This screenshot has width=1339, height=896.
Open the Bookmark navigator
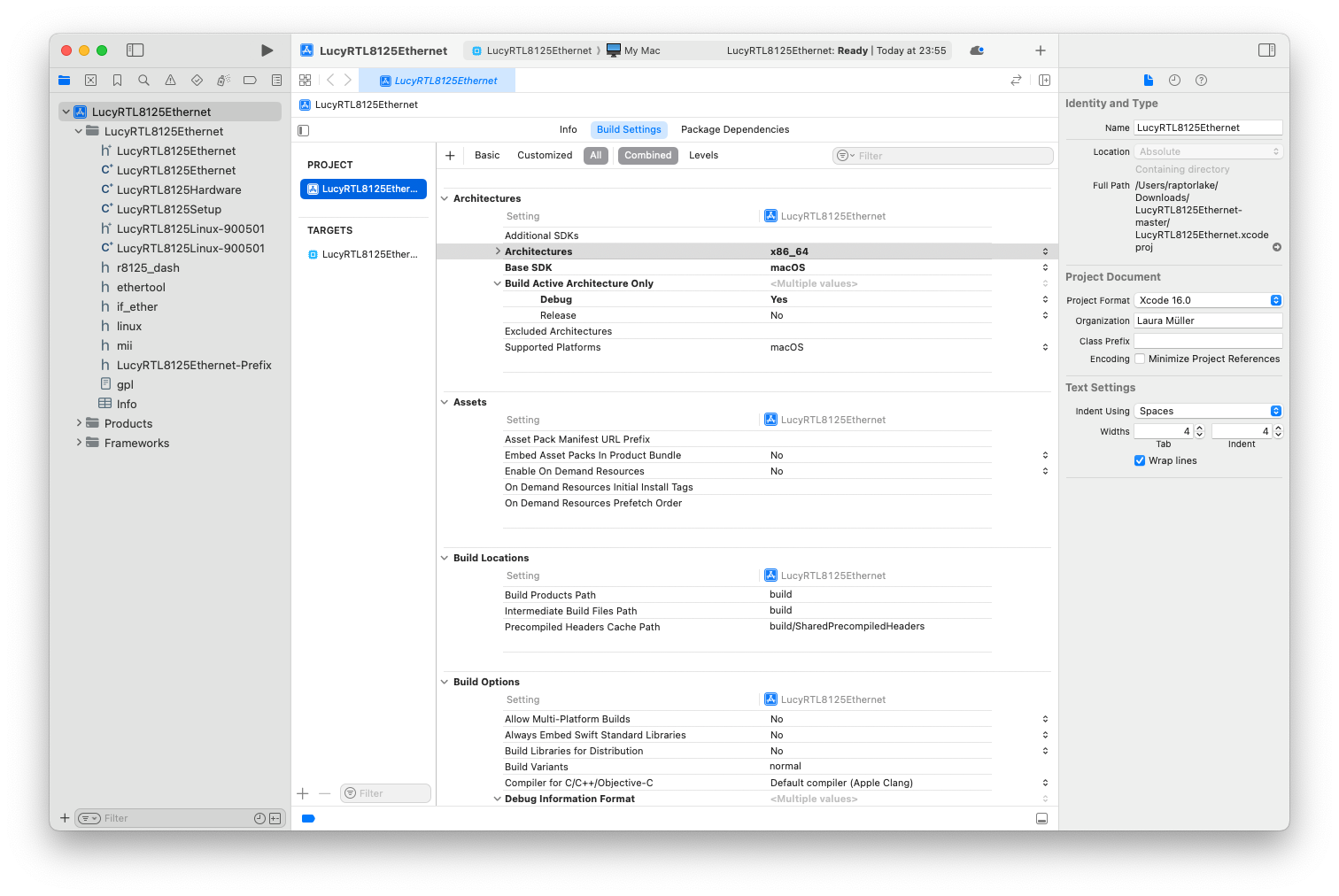click(x=117, y=81)
